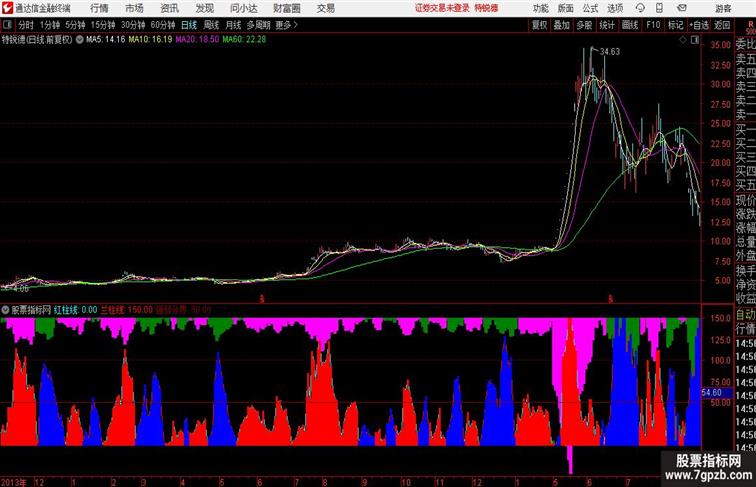Image resolution: width=756 pixels, height=487 pixels.
Task: Open the envelope messages icon
Action: (x=682, y=8)
